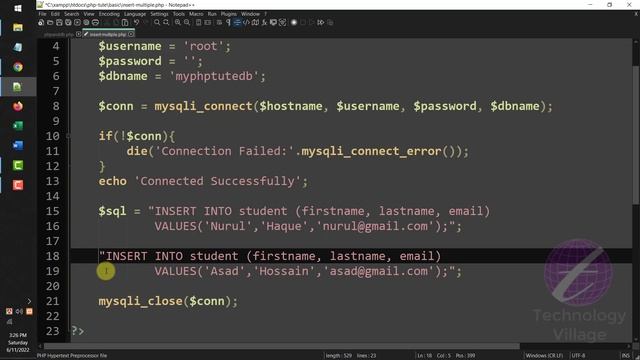The height and width of the screenshot is (360, 640).
Task: Open Firefox from the taskbar
Action: [18, 106]
